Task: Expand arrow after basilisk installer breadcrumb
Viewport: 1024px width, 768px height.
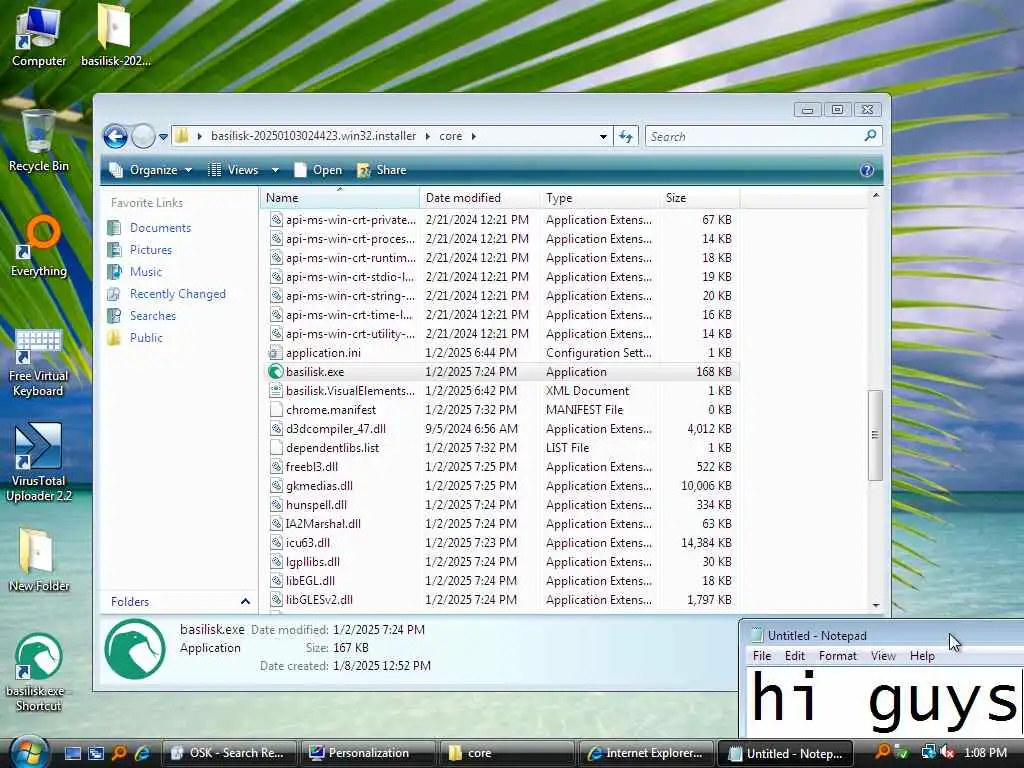Action: [x=427, y=136]
